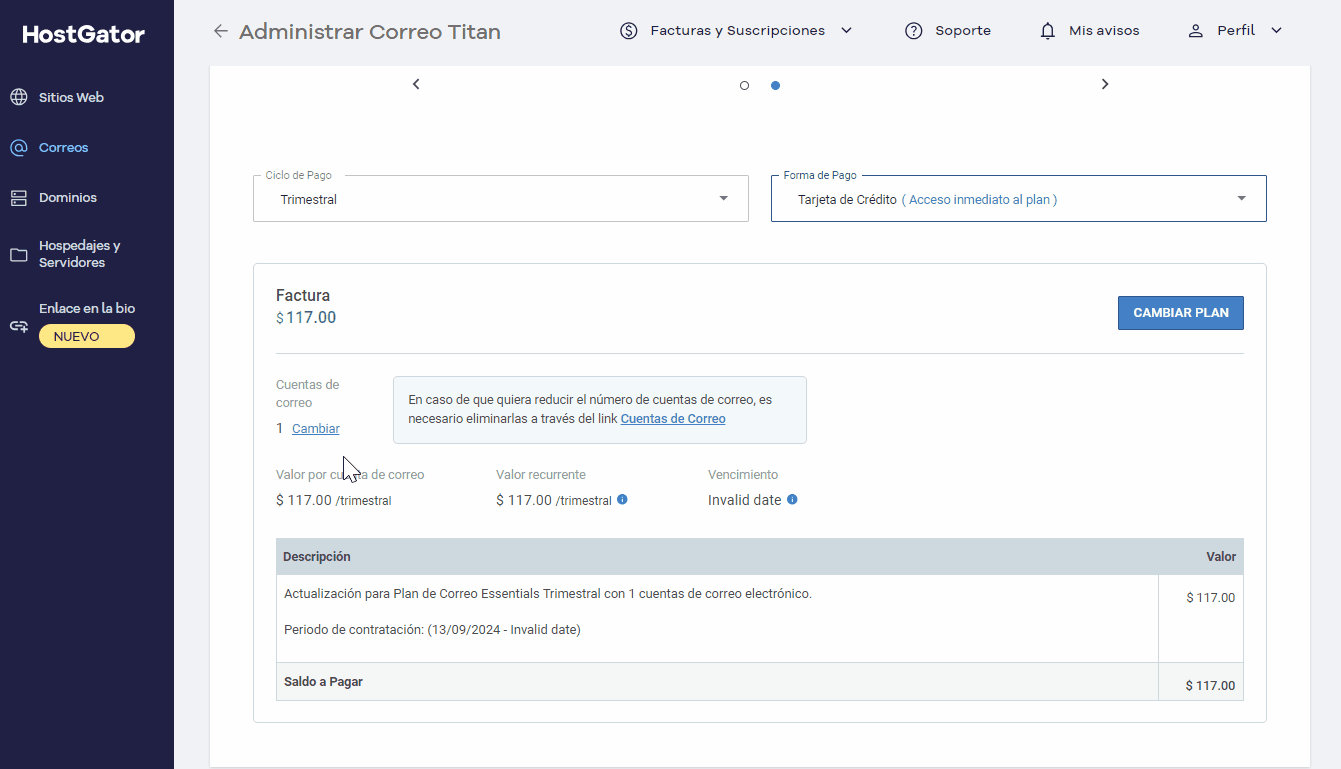Click the Periodo de contratación line
Viewport: 1341px width, 769px height.
[x=432, y=630]
